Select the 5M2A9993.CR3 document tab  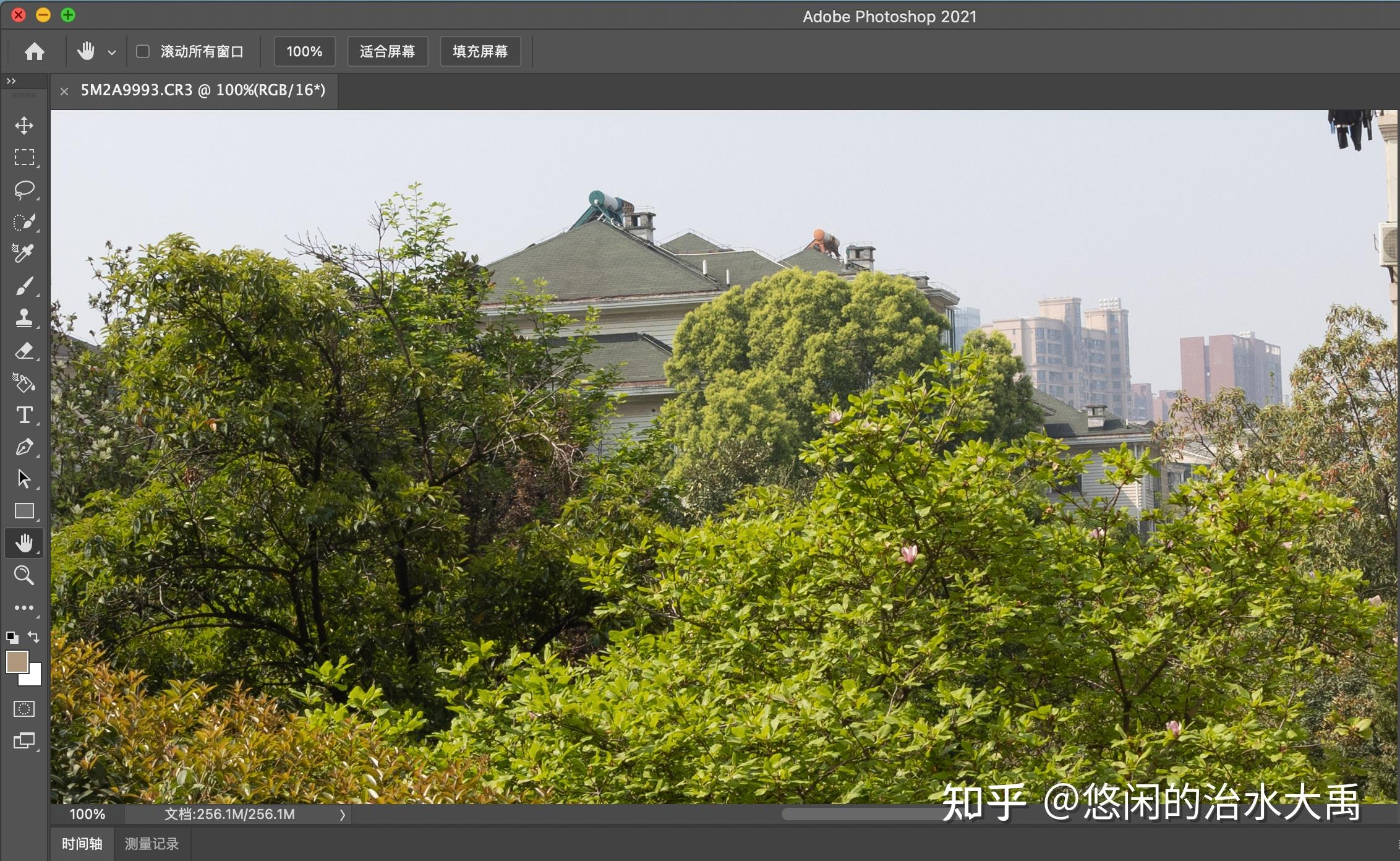tap(204, 90)
